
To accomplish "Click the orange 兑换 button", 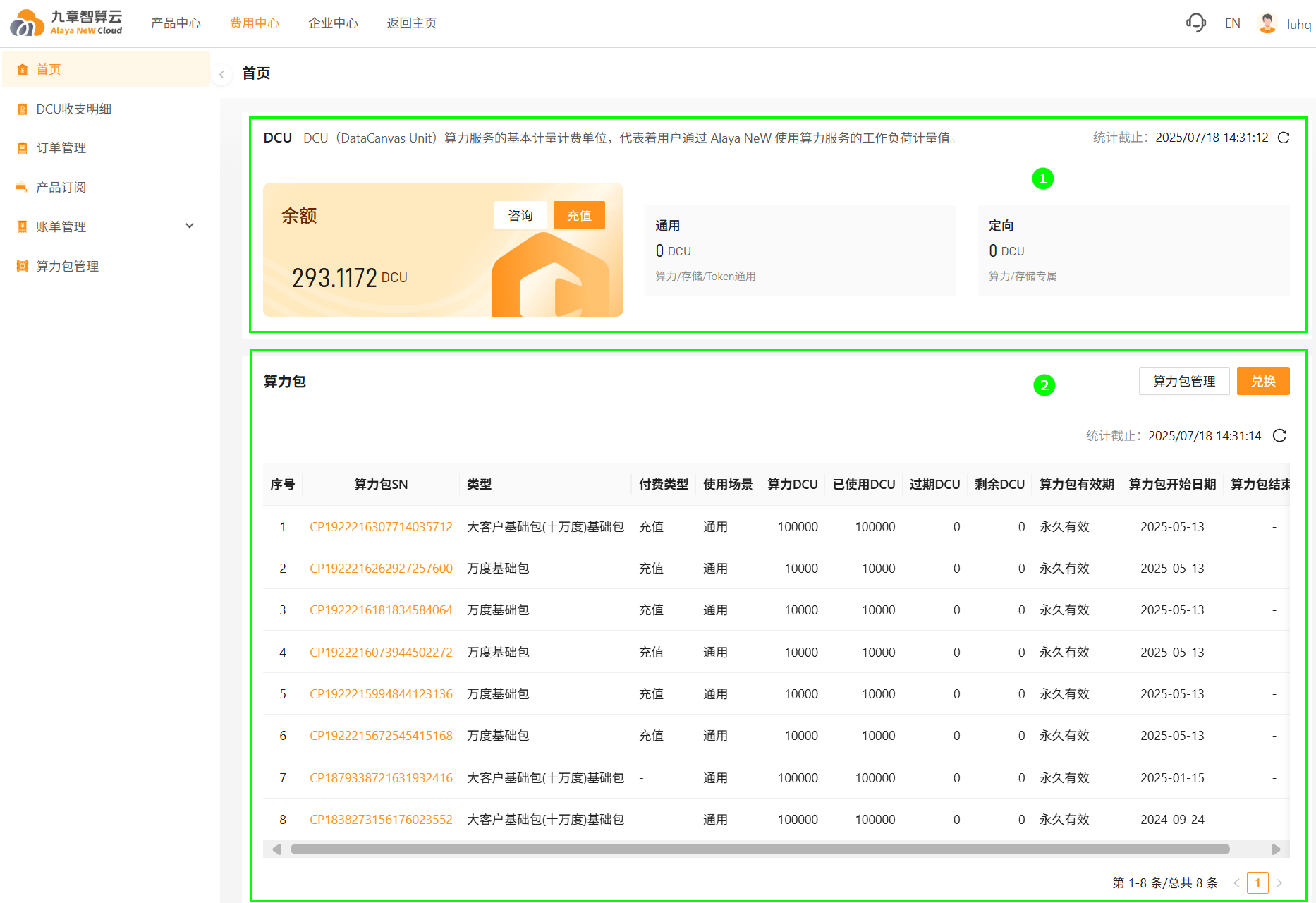I will (x=1263, y=381).
